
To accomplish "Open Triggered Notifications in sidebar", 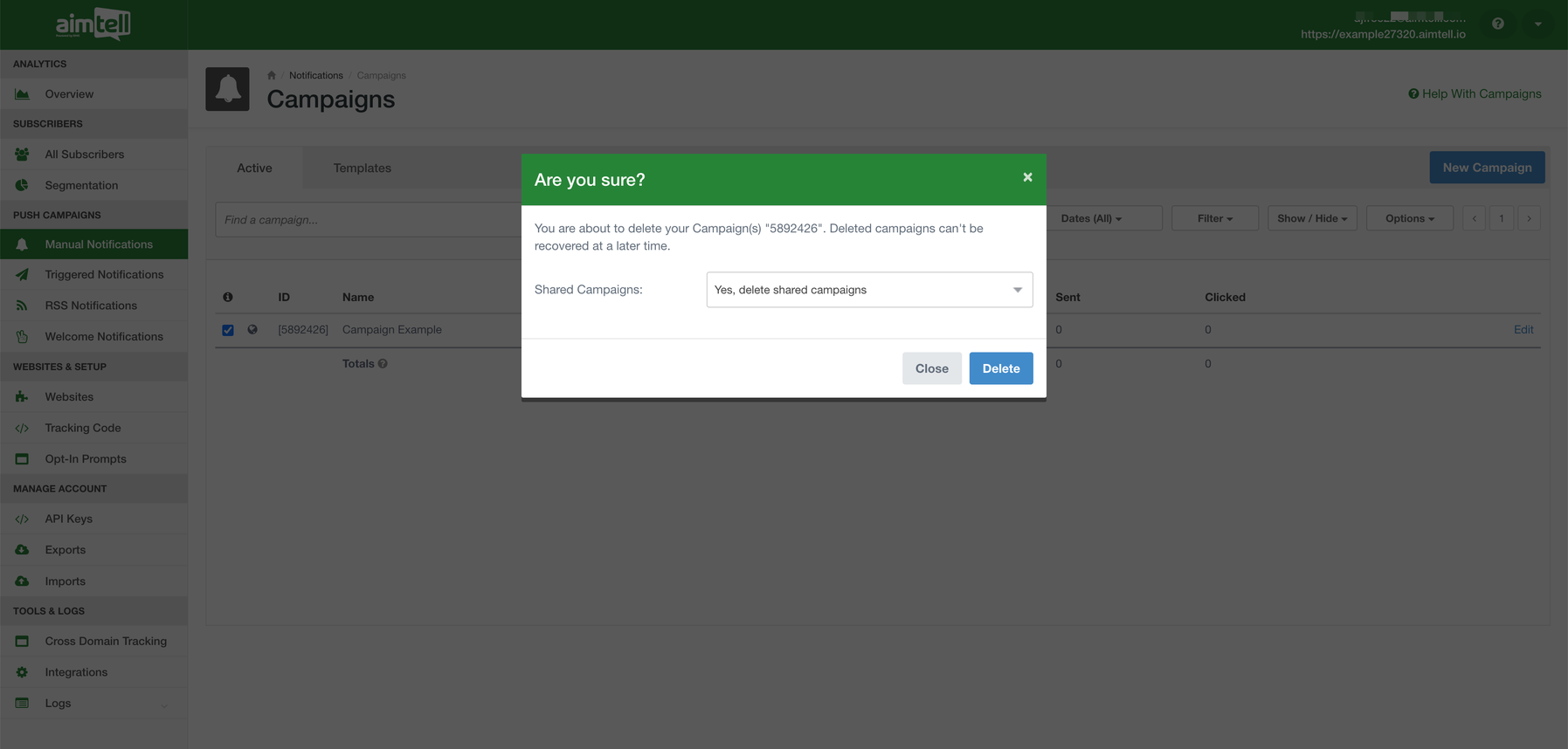I will coord(104,274).
